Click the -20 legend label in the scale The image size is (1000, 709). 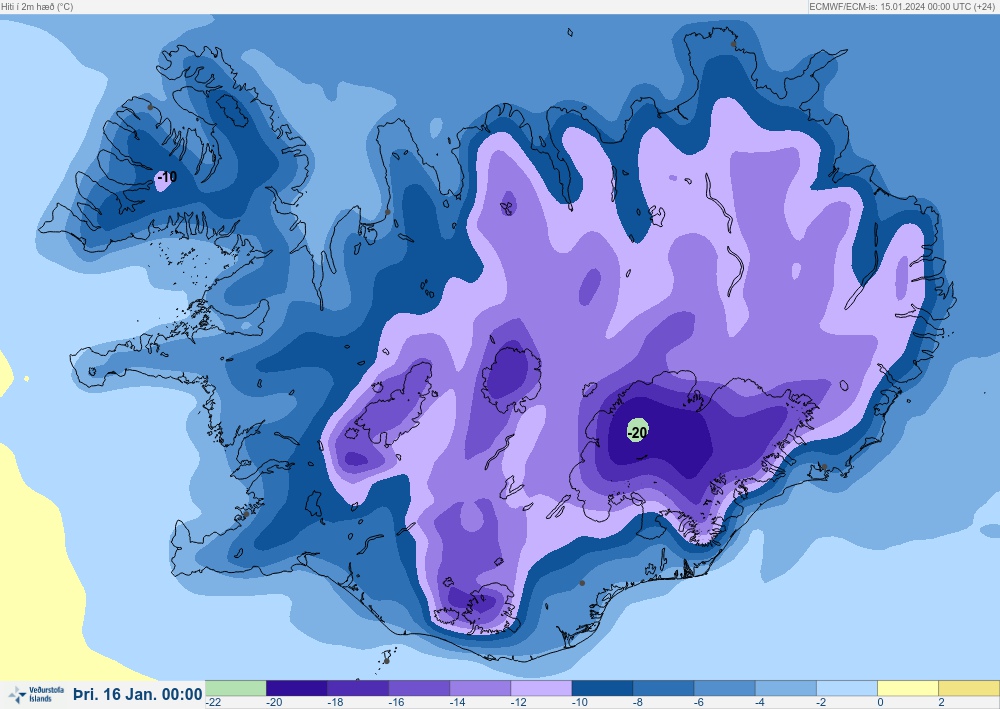(274, 703)
